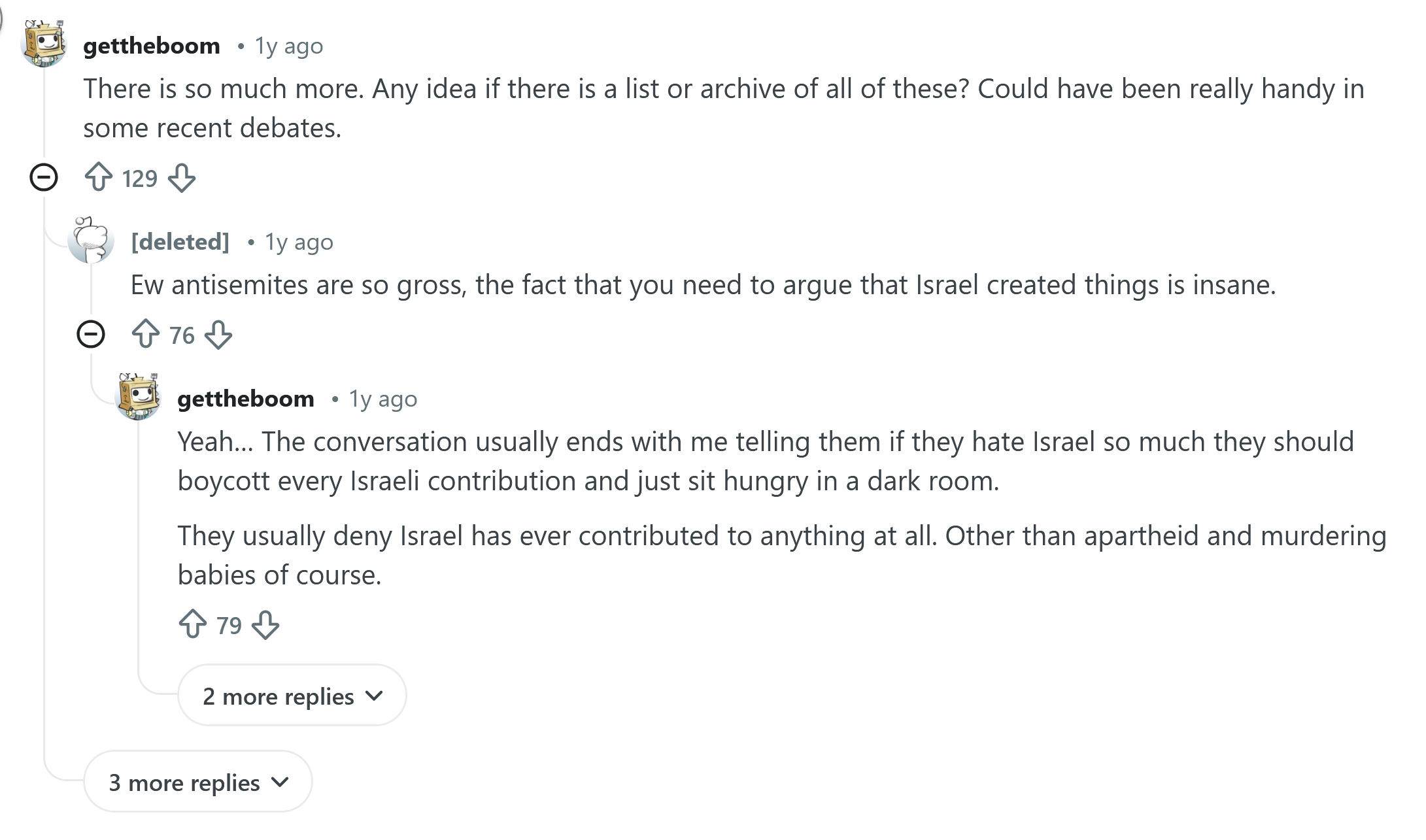This screenshot has width=1426, height=840.
Task: Upvote the comment with 79 points
Action: (x=193, y=624)
